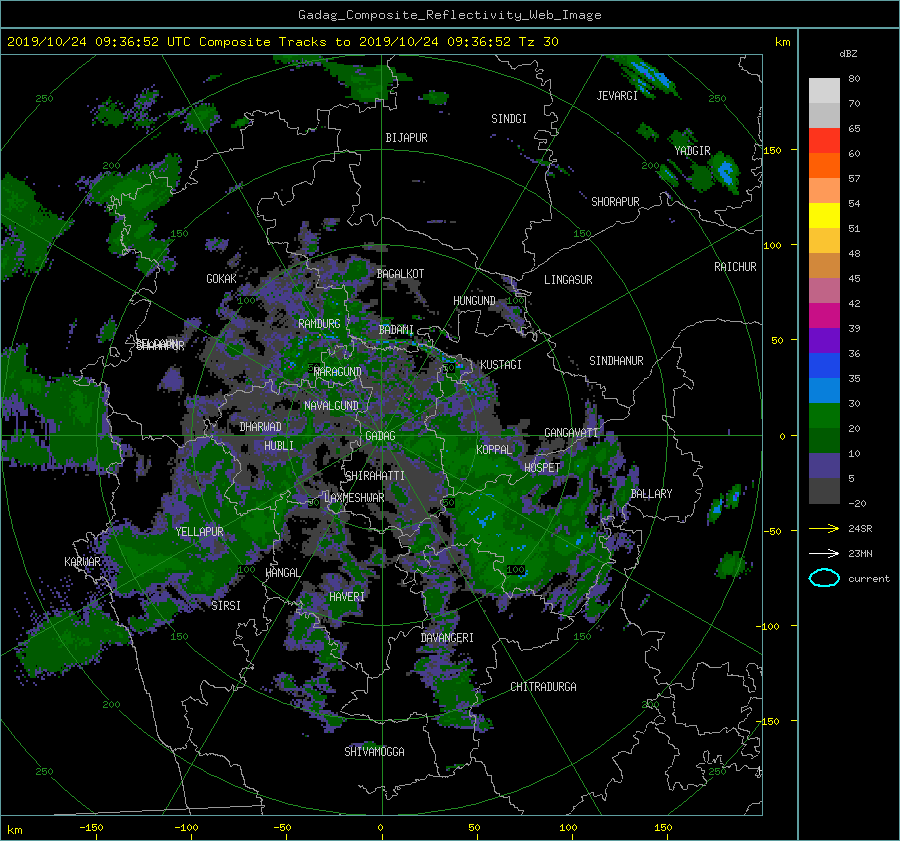Click the HANGAL city label

click(x=282, y=573)
